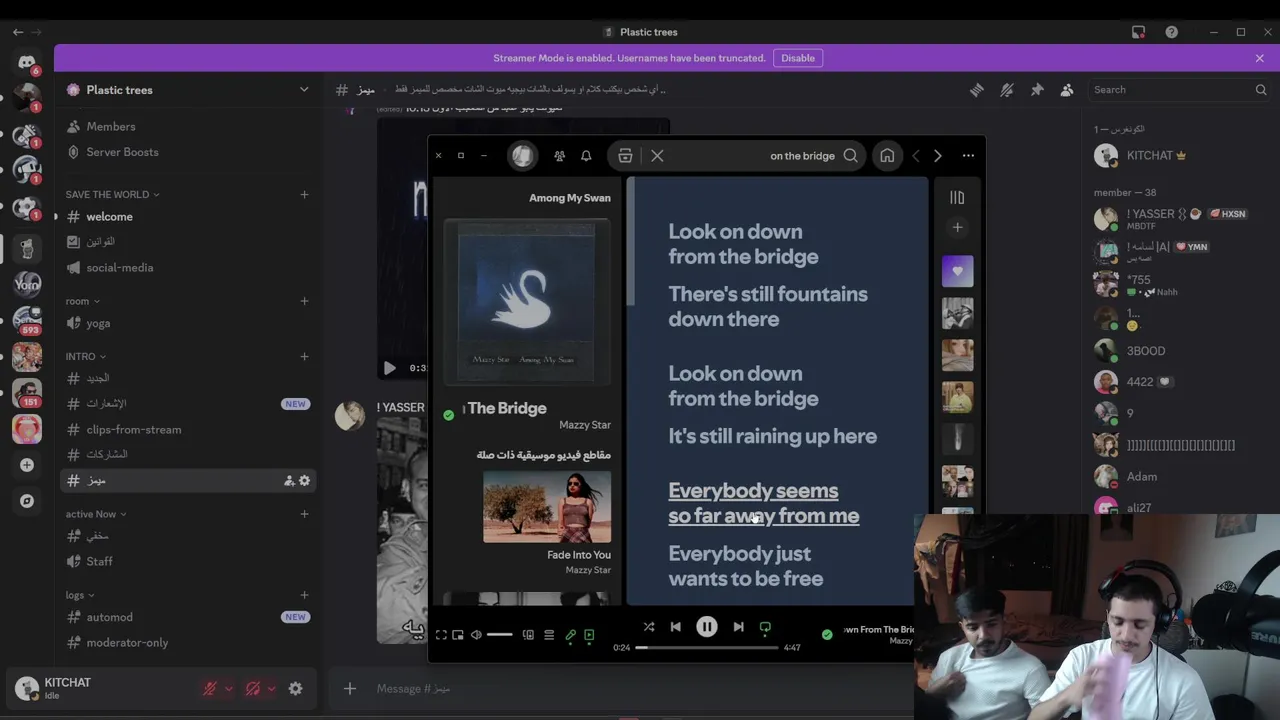Go to Spotify Home
This screenshot has width=1280, height=720.
click(x=887, y=156)
